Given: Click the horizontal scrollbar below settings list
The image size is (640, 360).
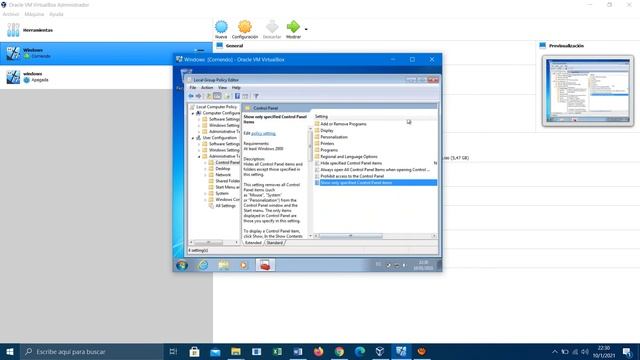Looking at the screenshot, I should pyautogui.click(x=375, y=236).
